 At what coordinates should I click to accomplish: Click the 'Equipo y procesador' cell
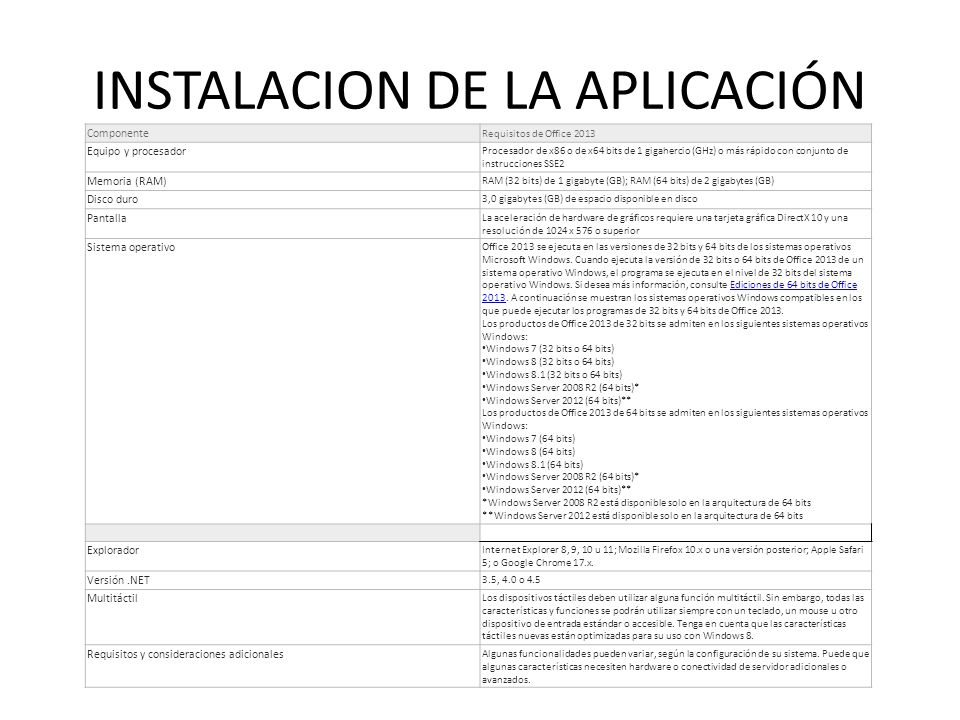click(x=282, y=157)
